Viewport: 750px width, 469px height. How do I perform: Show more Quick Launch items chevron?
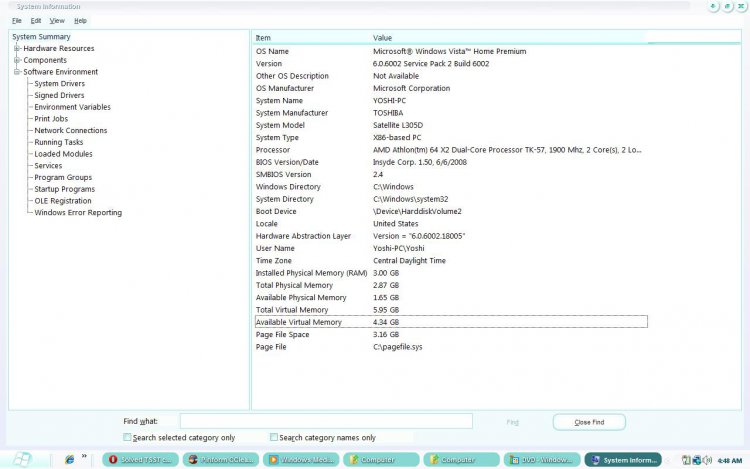coord(84,457)
